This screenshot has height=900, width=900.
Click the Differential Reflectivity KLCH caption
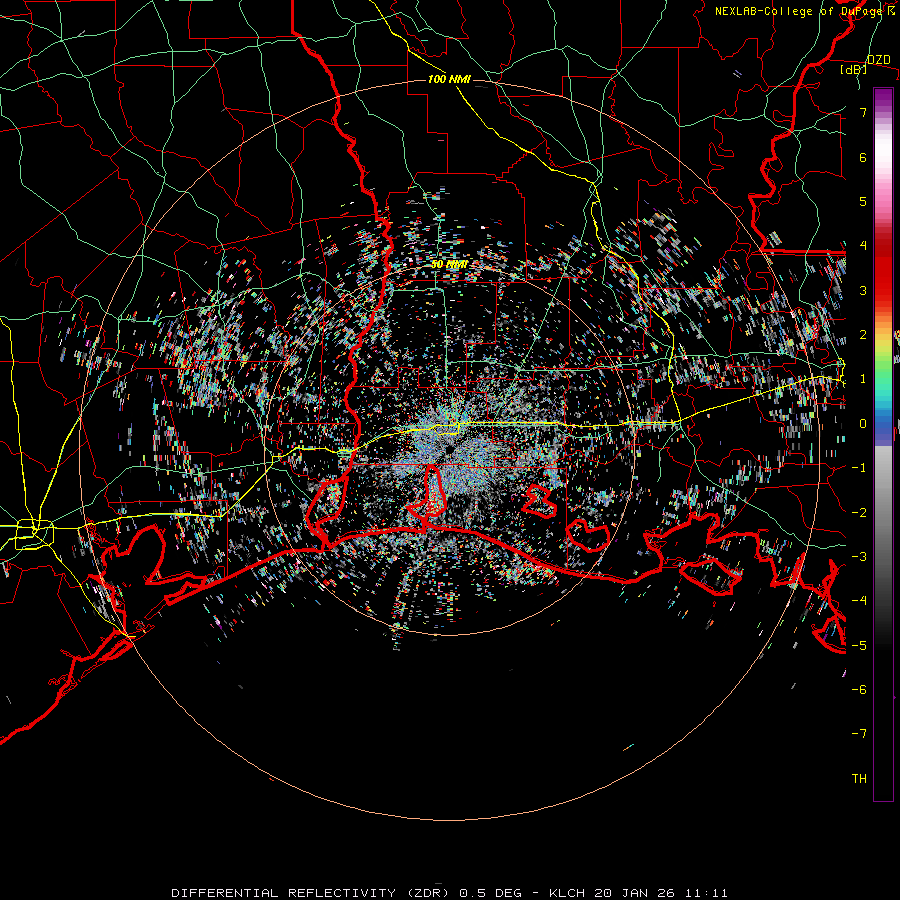(x=449, y=893)
